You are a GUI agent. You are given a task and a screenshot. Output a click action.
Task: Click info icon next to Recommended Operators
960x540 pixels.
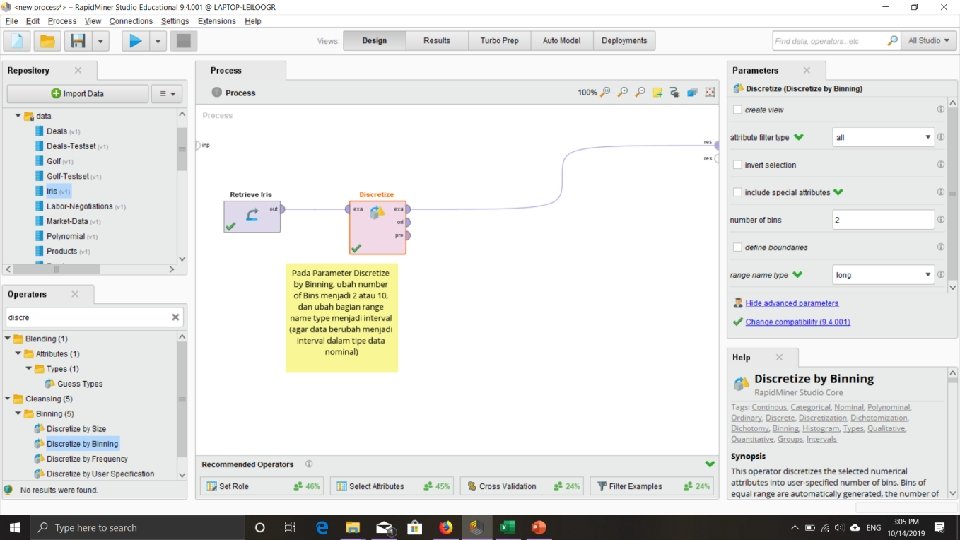coord(309,464)
